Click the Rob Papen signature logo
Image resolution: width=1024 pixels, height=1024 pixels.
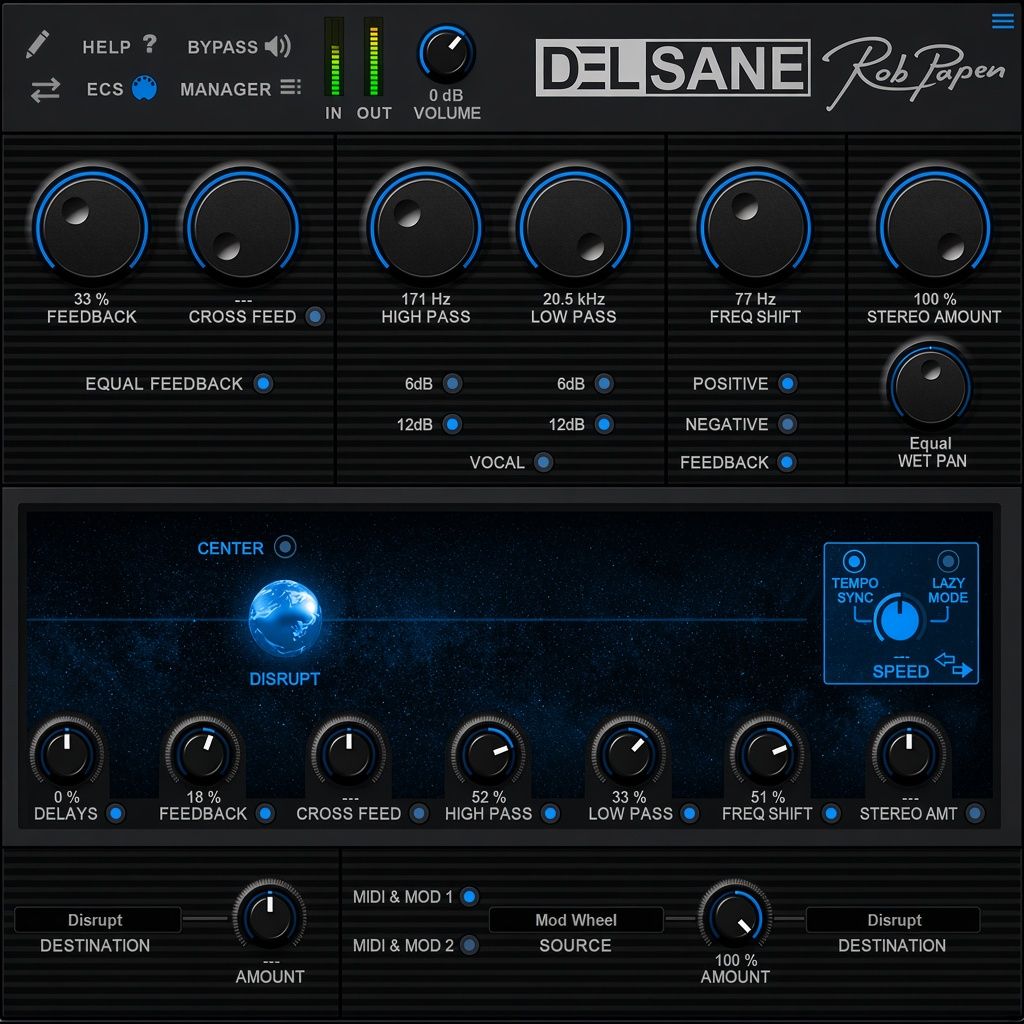point(913,73)
